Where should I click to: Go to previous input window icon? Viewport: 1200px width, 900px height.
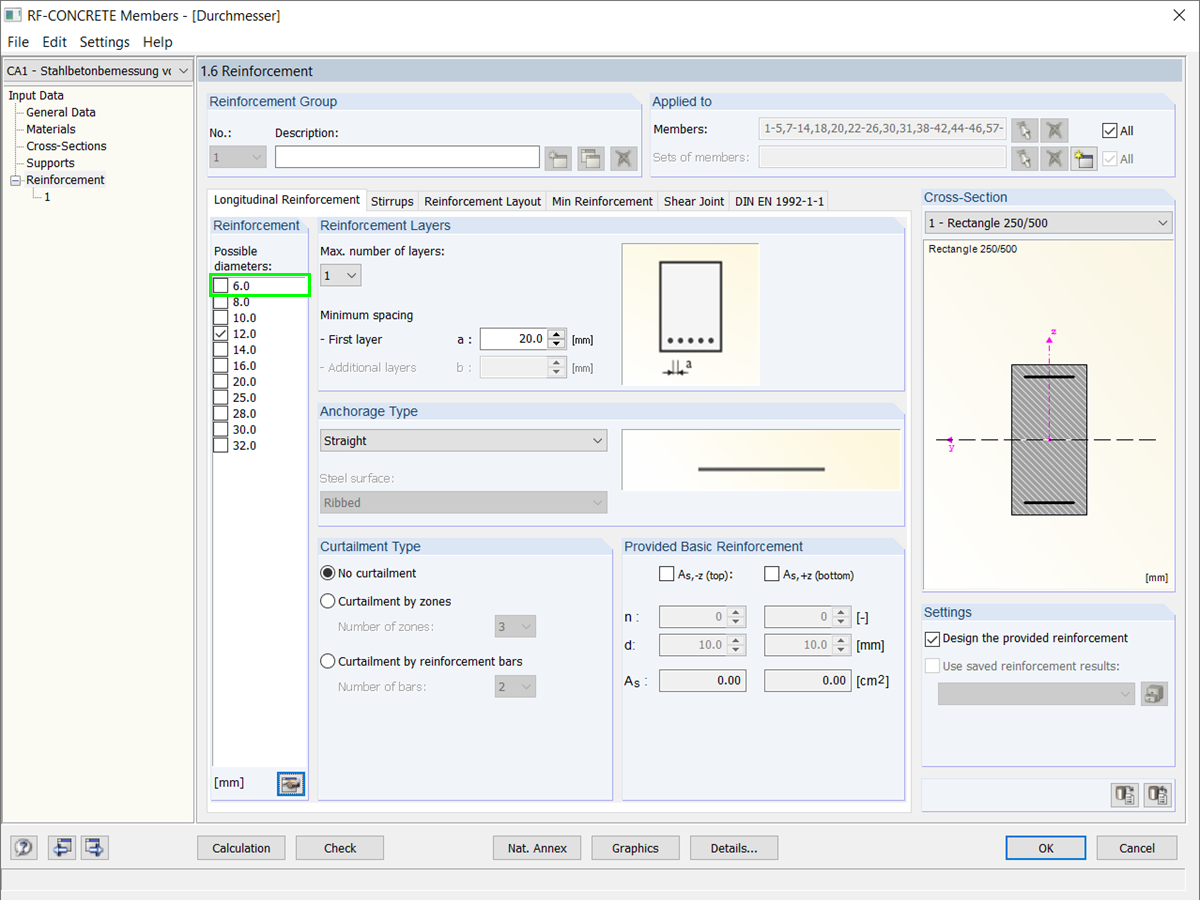62,848
